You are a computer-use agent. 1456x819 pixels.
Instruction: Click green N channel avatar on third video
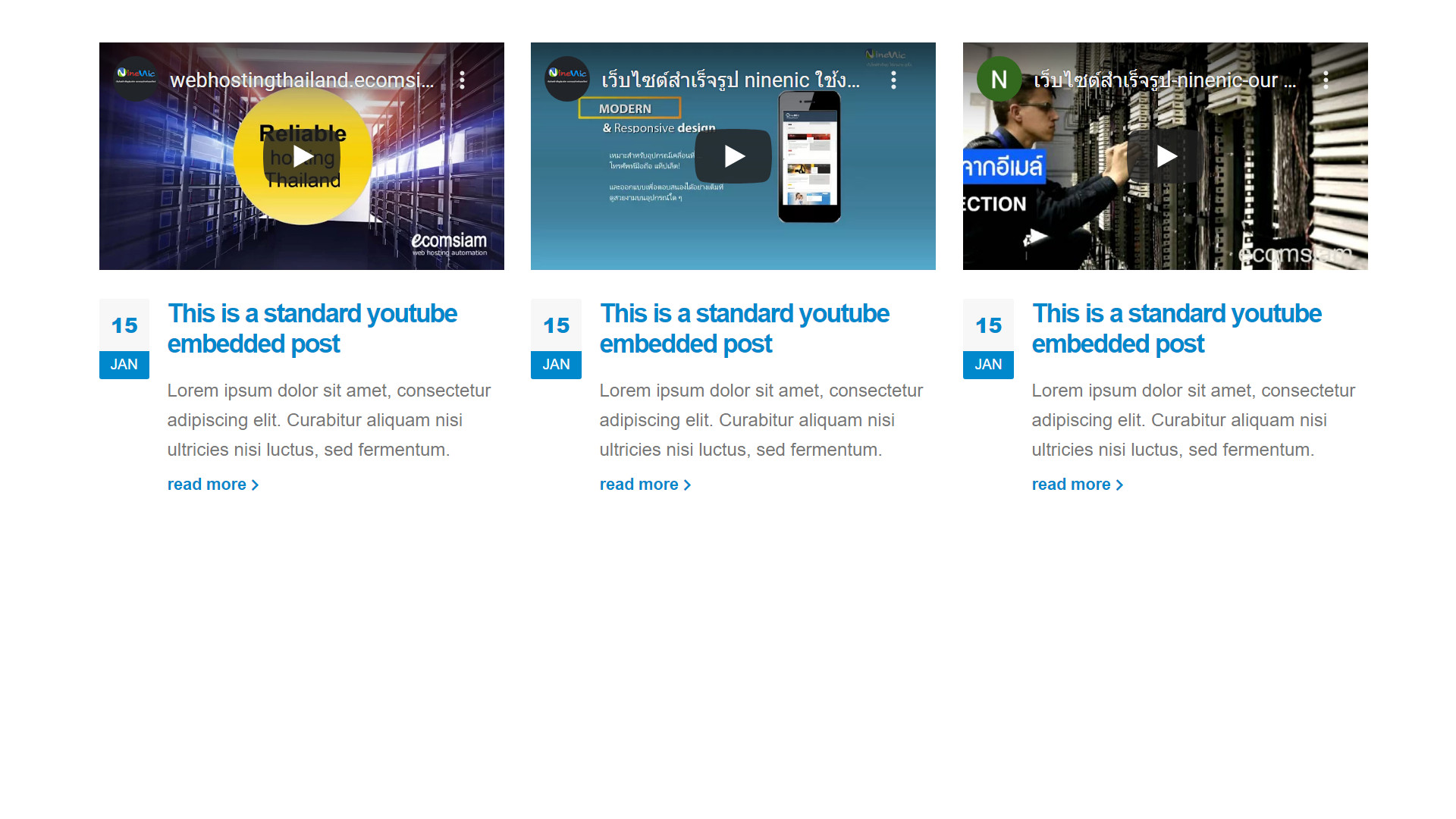click(x=999, y=79)
